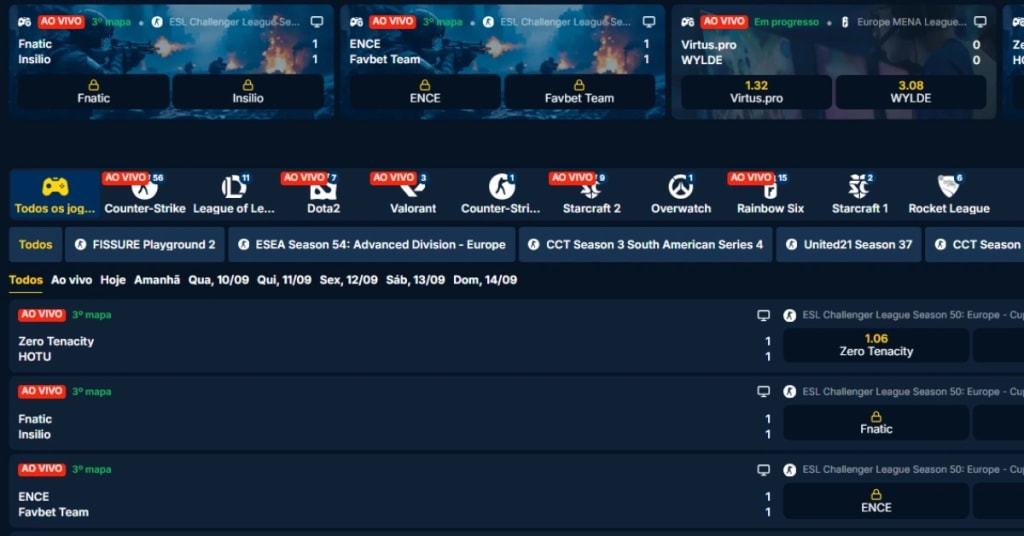1024x536 pixels.
Task: Click WYLDE team name in top card
Action: point(701,60)
